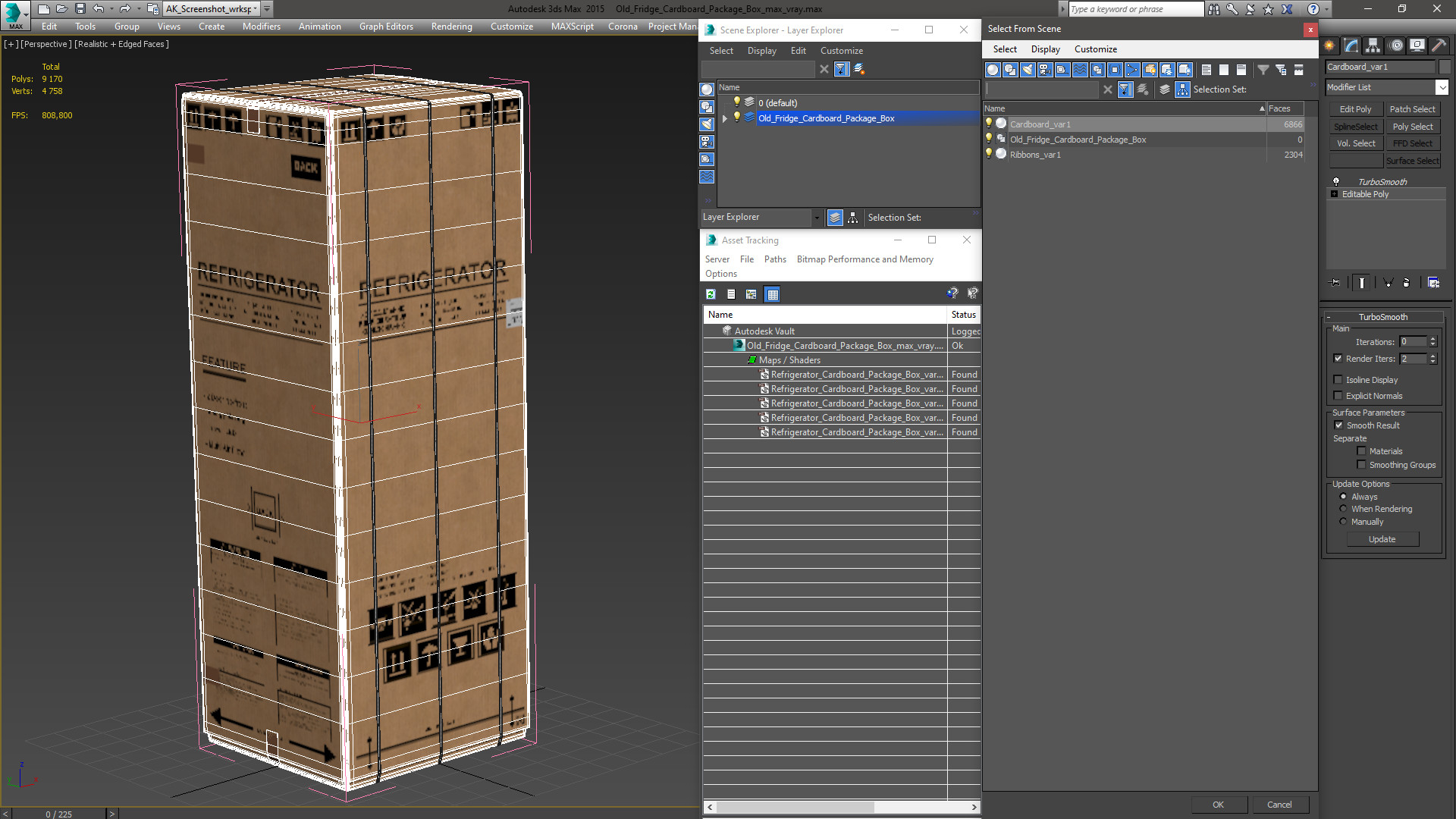Click the TurboSmooth Update button
The image size is (1456, 819).
(x=1382, y=539)
